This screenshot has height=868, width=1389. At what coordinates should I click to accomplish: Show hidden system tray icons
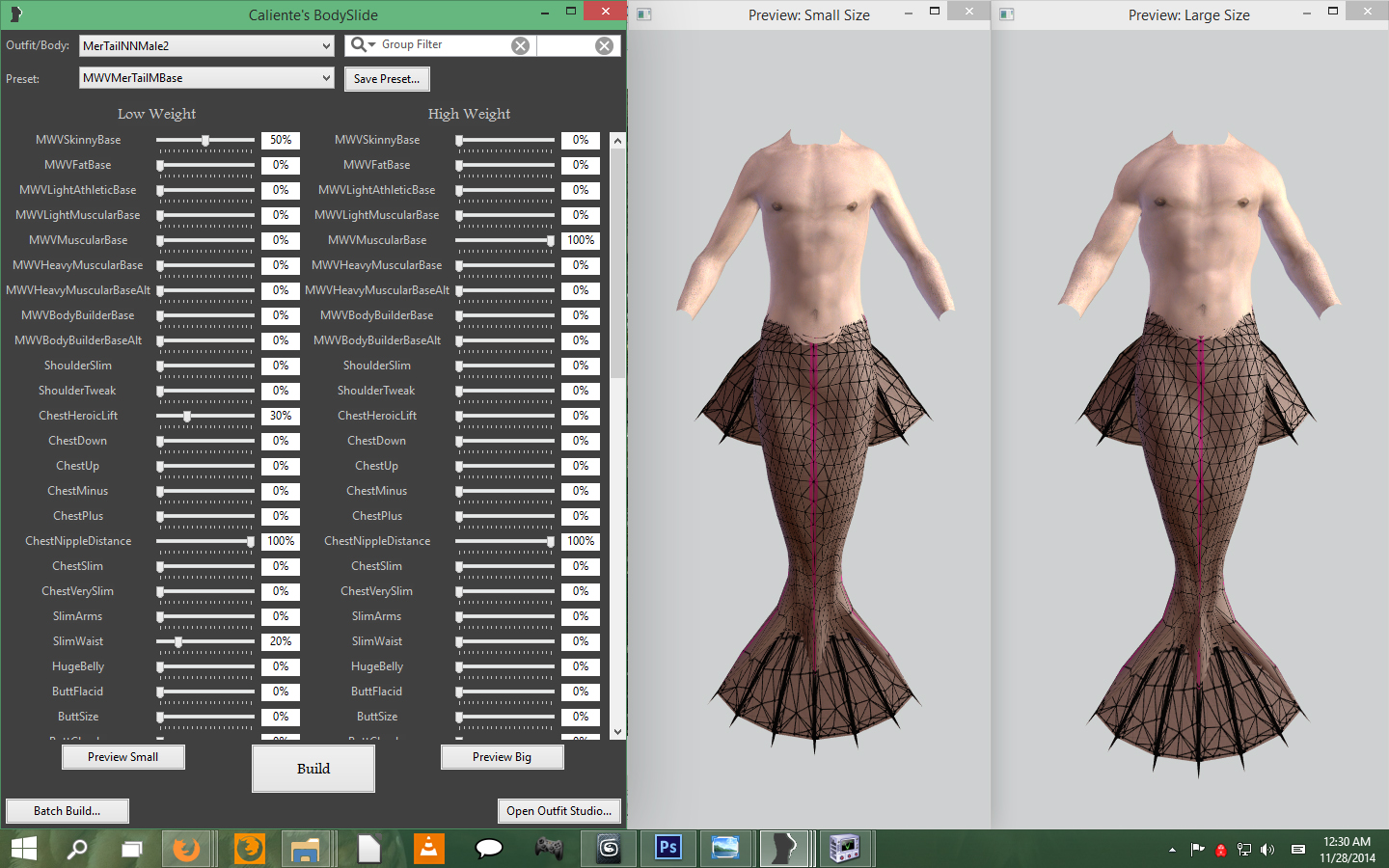click(1172, 850)
